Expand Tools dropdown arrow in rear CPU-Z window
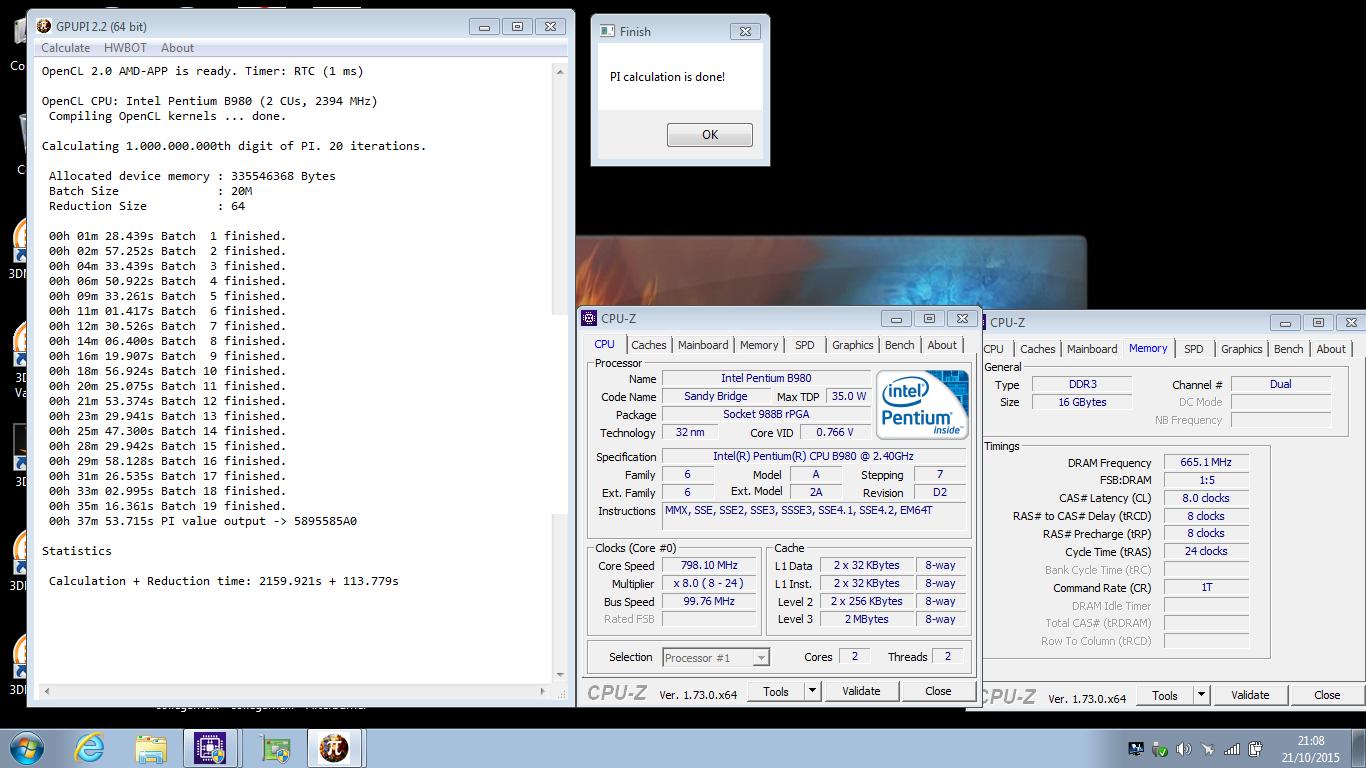 pyautogui.click(x=1201, y=695)
